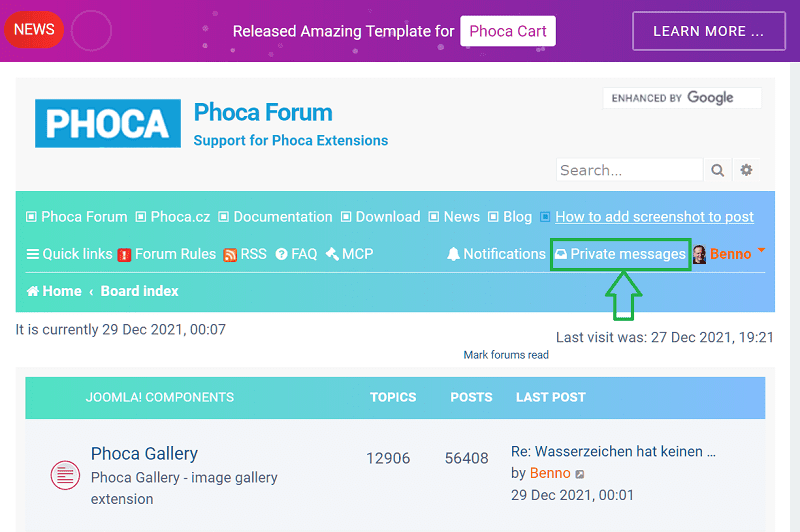800x532 pixels.
Task: Click the Phoca Cart banner button
Action: click(508, 31)
